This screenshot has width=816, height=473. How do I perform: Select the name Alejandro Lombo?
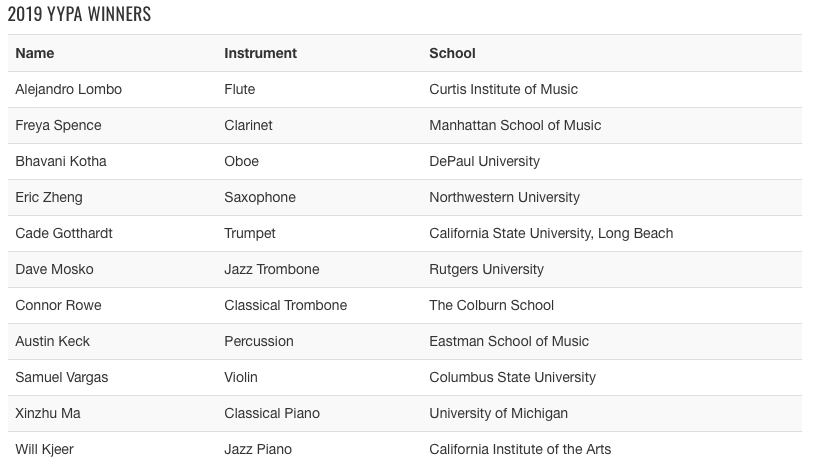click(x=68, y=89)
